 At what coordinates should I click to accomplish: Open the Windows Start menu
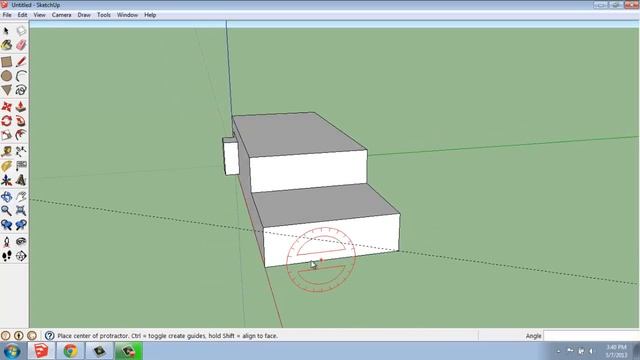pyautogui.click(x=12, y=351)
